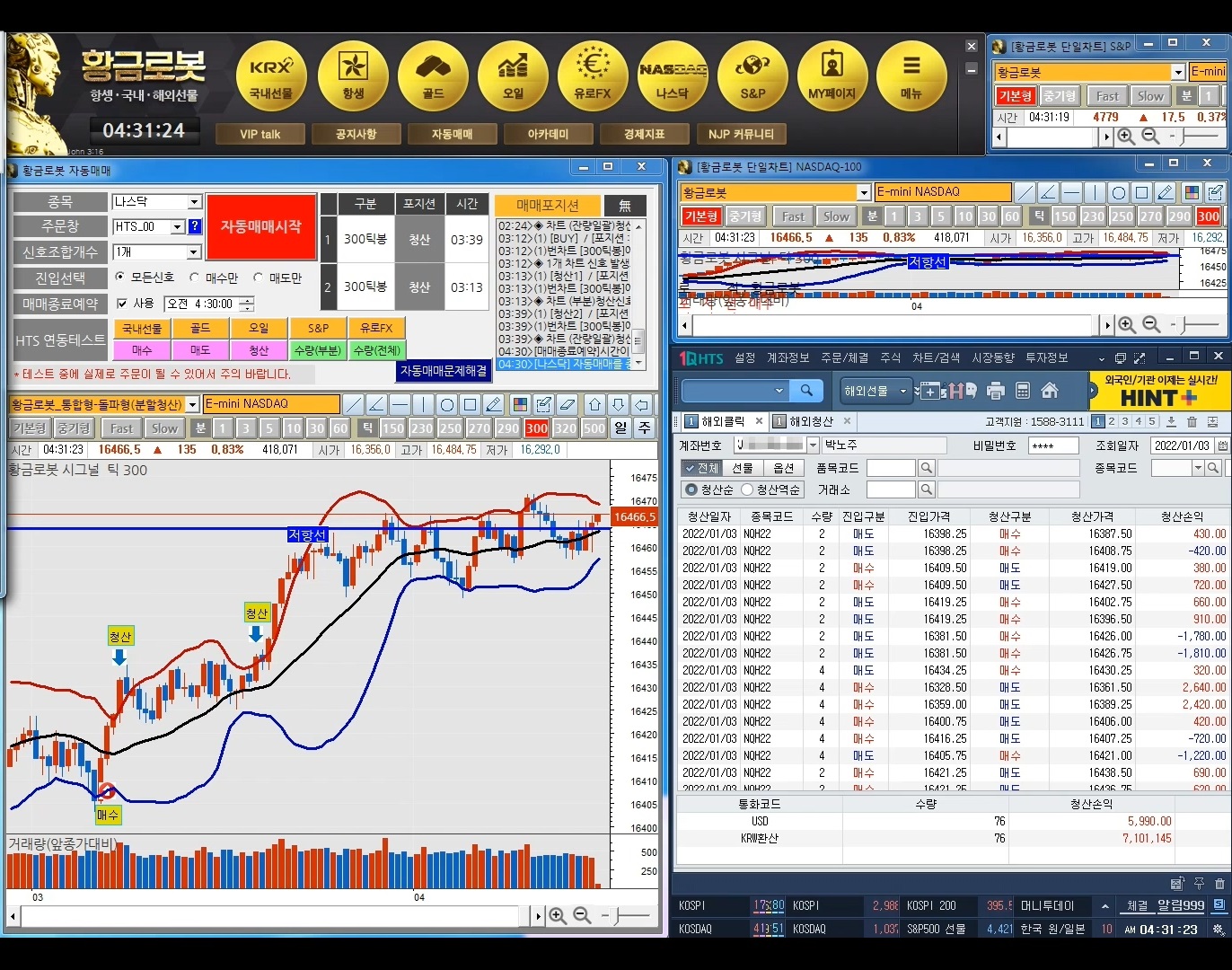
Task: Click the trash icon in 1QHTS tab bar
Action: [x=1192, y=421]
